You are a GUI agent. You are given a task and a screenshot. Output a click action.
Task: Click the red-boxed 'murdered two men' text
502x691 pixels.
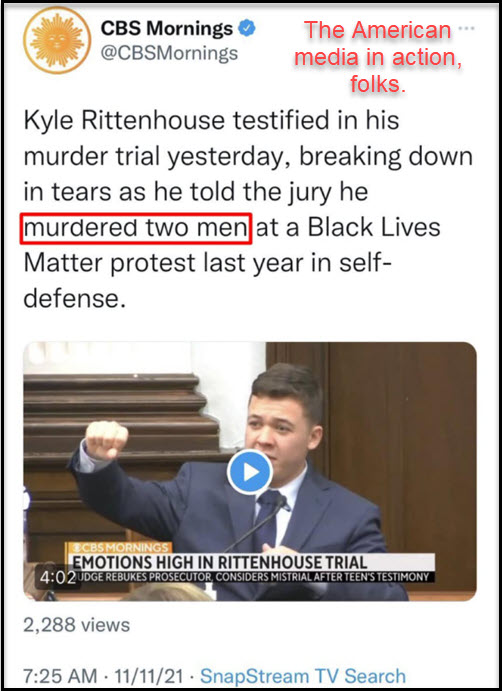136,228
